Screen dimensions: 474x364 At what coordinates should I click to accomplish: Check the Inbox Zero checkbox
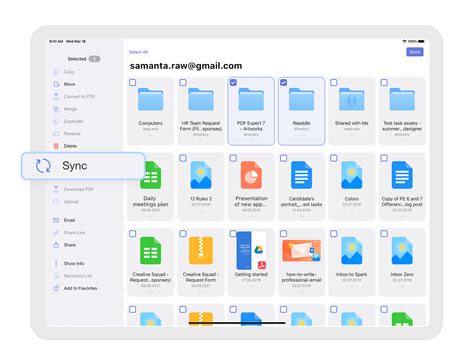tap(384, 234)
